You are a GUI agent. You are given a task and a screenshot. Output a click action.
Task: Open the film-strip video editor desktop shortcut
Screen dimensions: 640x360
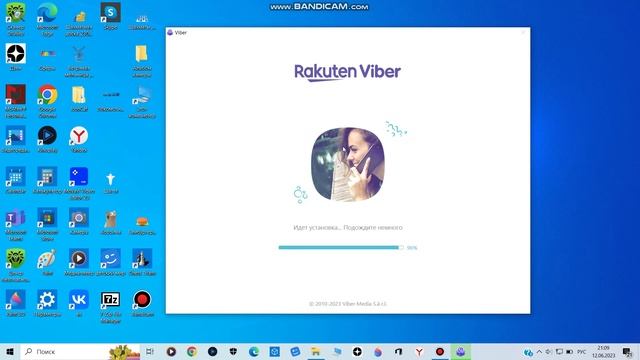(x=16, y=136)
